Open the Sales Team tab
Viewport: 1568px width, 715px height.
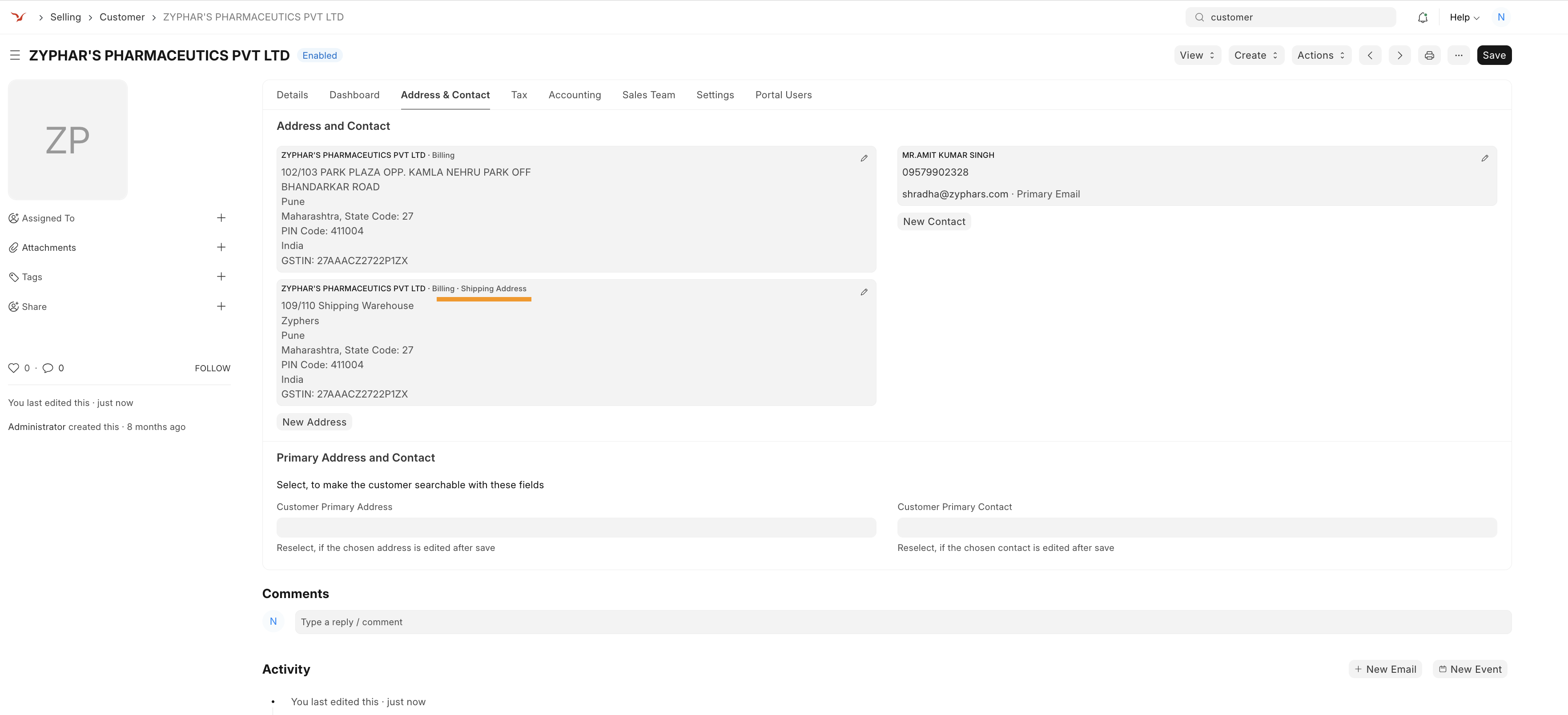[x=648, y=95]
